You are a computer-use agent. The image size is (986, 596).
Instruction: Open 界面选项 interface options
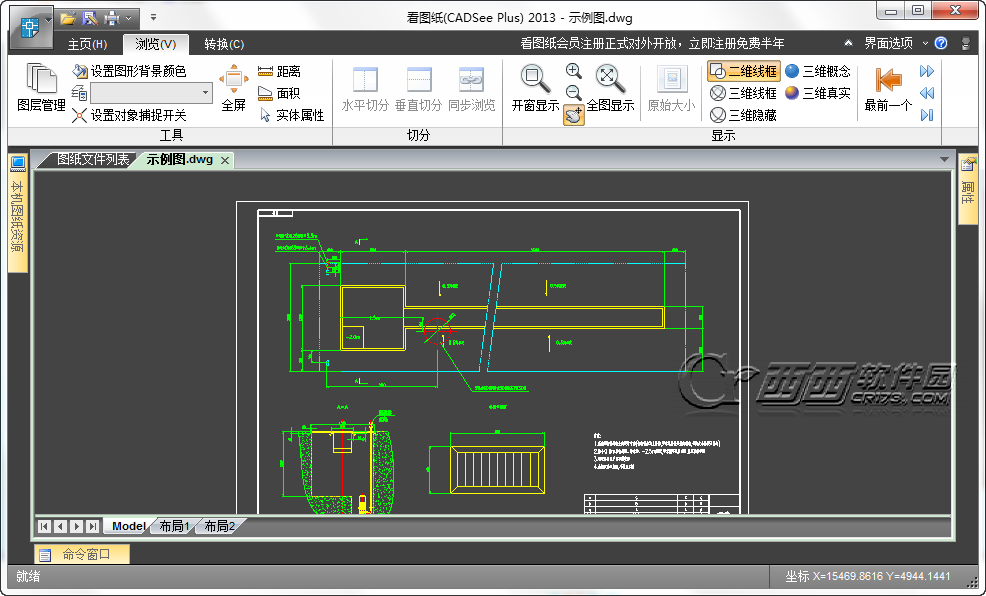(x=888, y=43)
